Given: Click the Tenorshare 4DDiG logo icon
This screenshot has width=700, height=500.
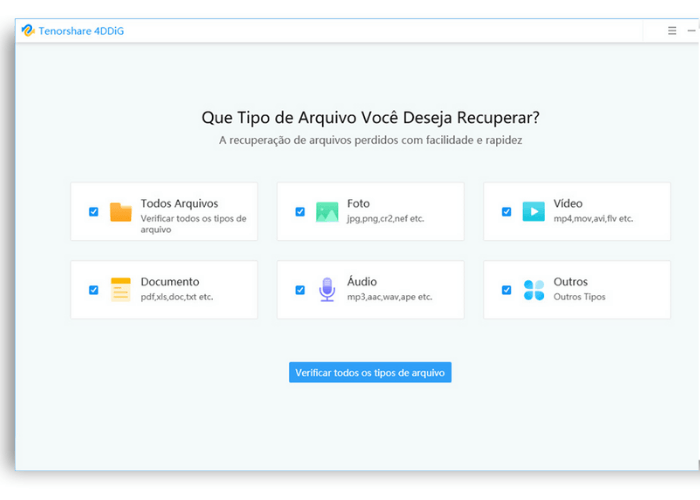Looking at the screenshot, I should (28, 30).
